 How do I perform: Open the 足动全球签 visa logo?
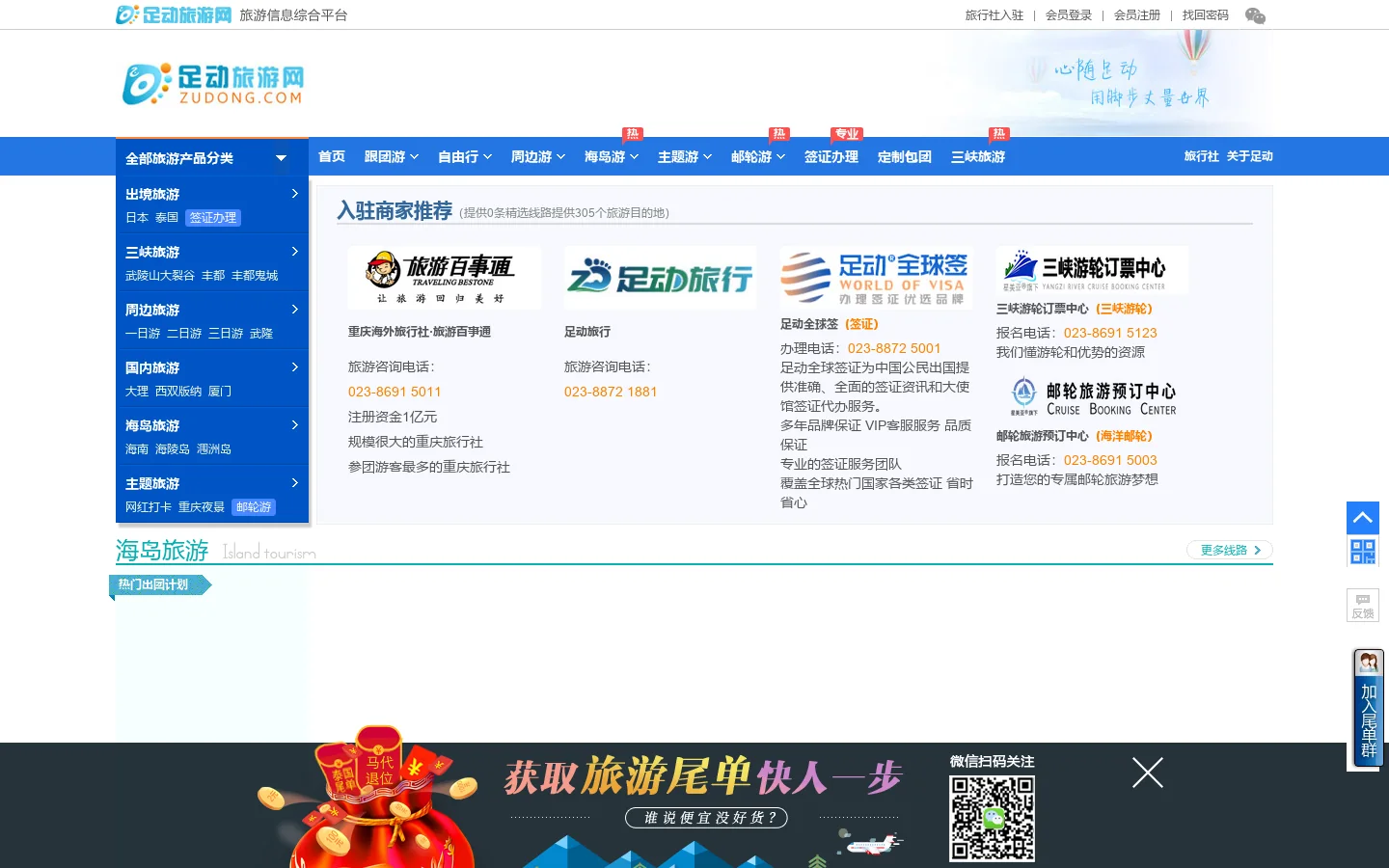[877, 278]
